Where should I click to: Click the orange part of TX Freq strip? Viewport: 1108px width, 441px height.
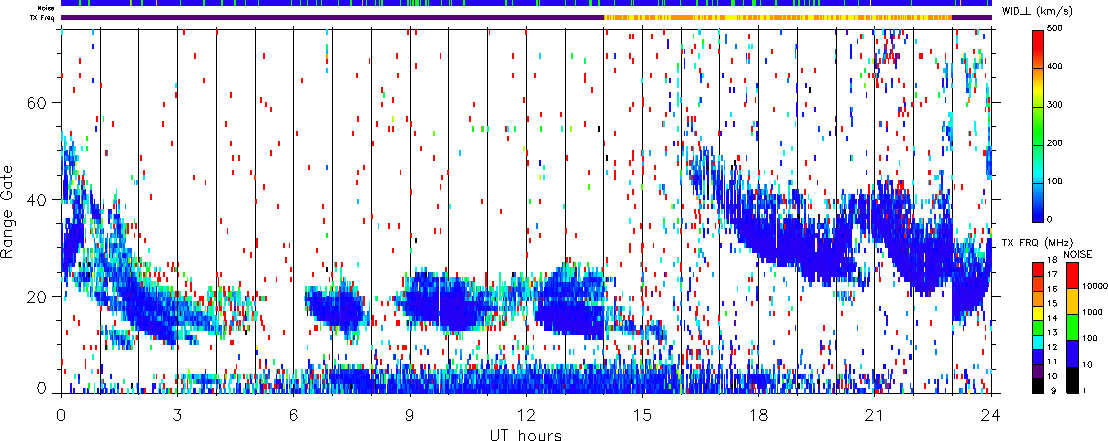click(x=777, y=17)
